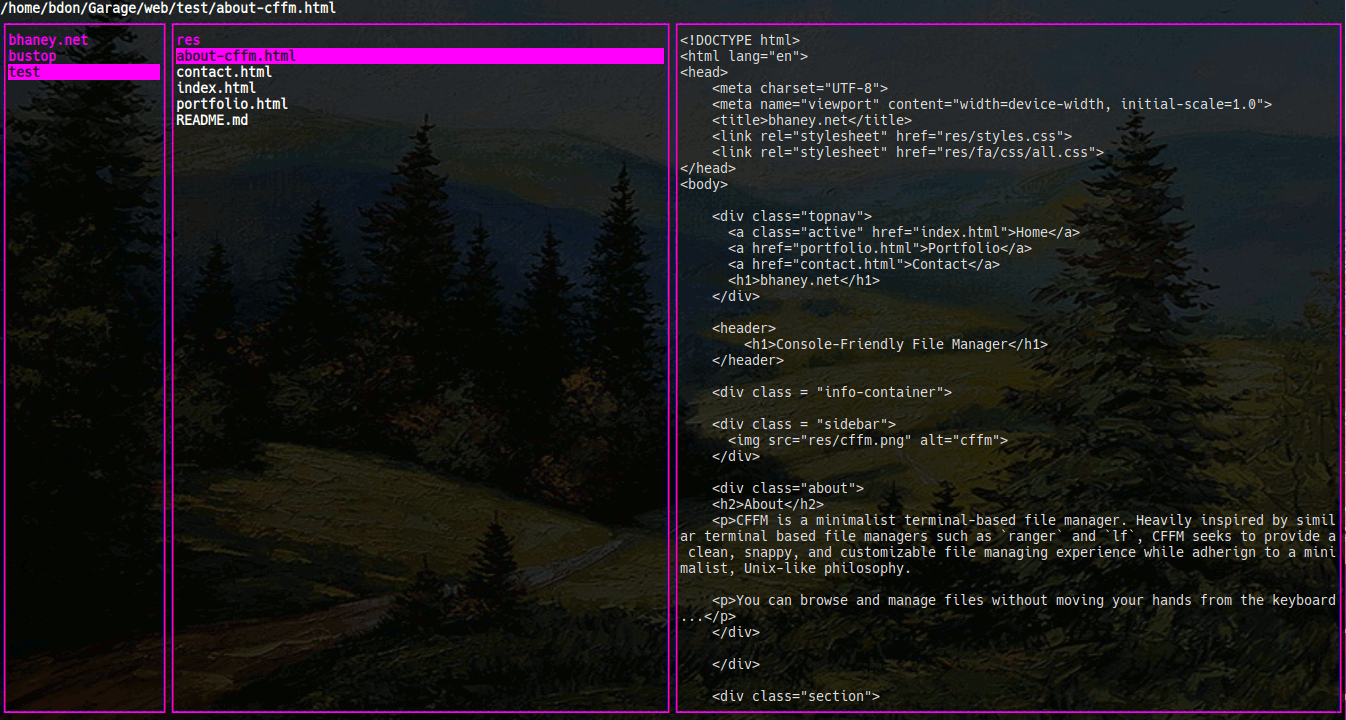
Task: Select the bustop directory entry
Action: tap(32, 57)
